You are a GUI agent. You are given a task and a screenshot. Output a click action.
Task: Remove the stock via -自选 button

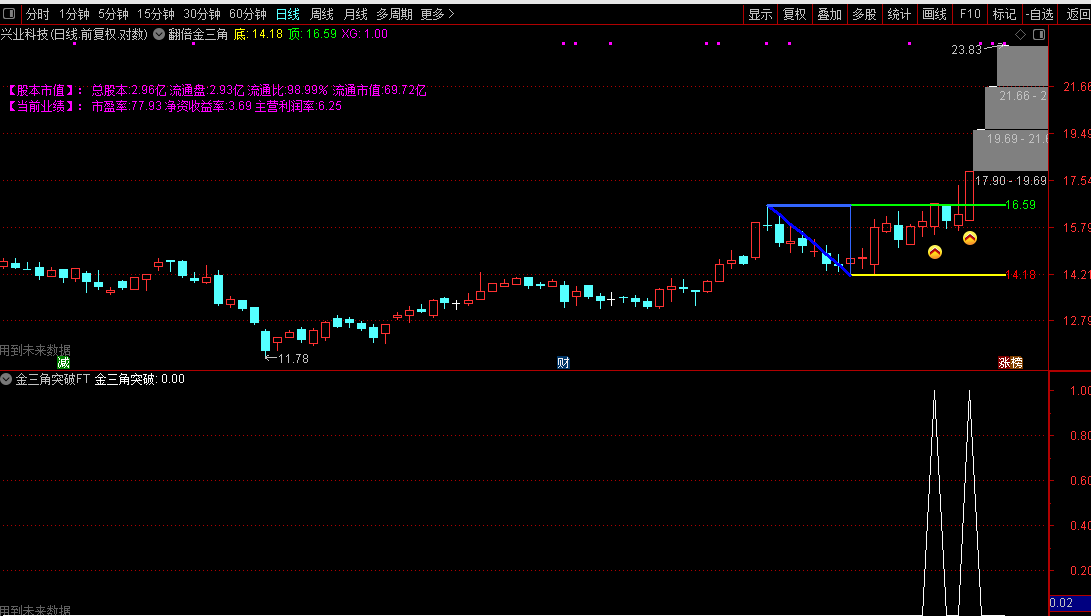pos(1040,14)
